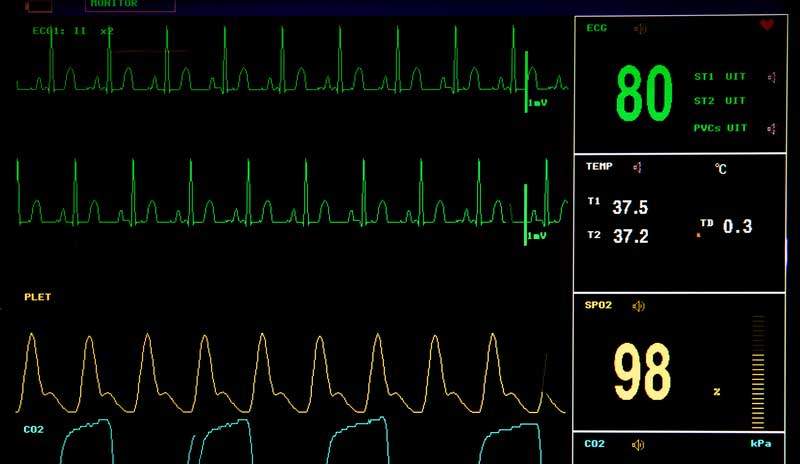Click the SPO2 speaker icon

[639, 306]
